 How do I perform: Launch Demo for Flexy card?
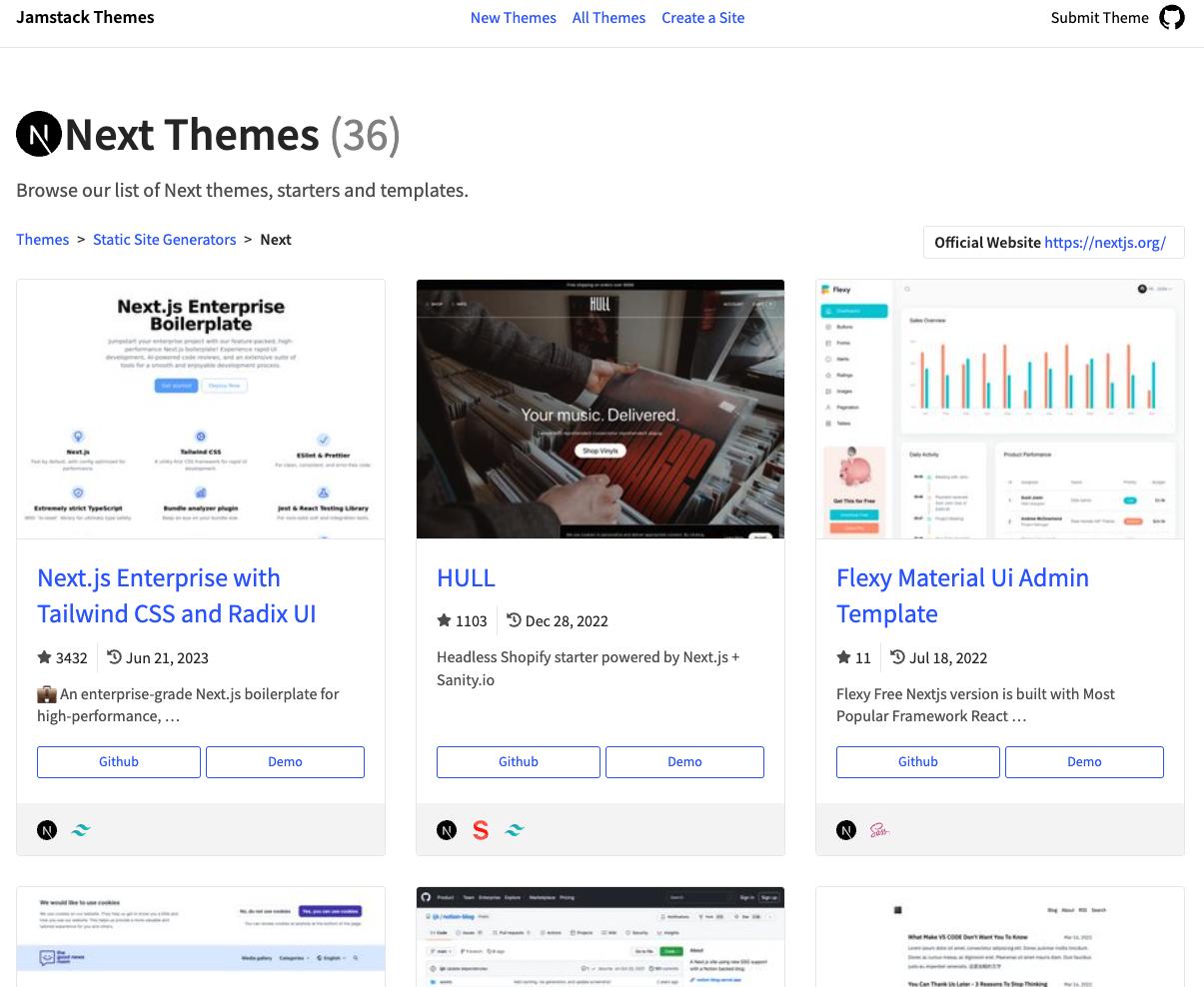pyautogui.click(x=1084, y=761)
